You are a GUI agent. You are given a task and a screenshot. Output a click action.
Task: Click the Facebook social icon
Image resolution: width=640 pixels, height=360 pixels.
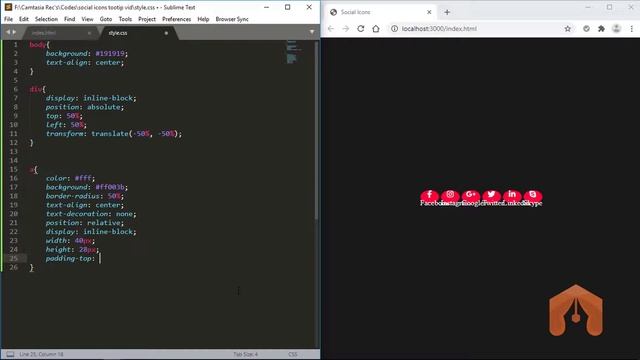coord(429,195)
